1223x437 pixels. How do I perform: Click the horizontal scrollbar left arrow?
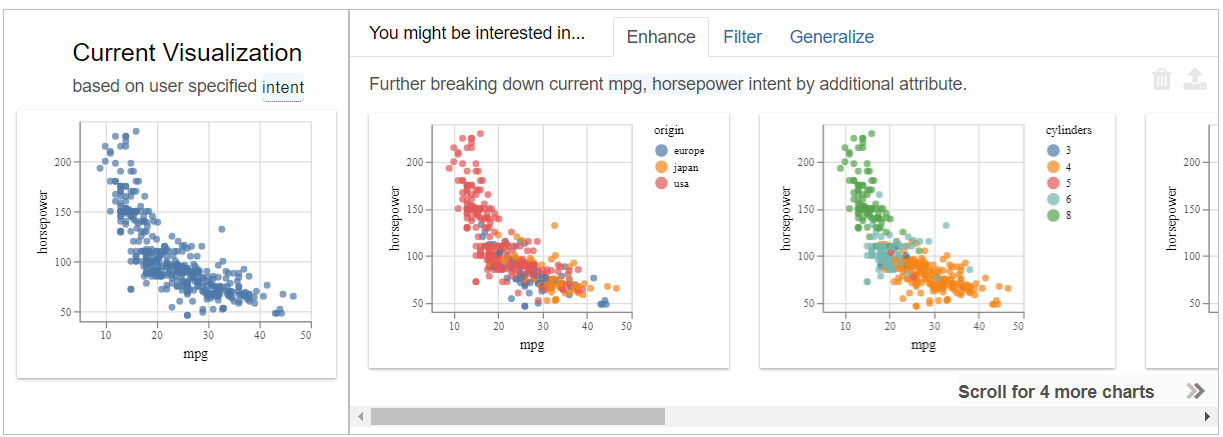(x=360, y=416)
